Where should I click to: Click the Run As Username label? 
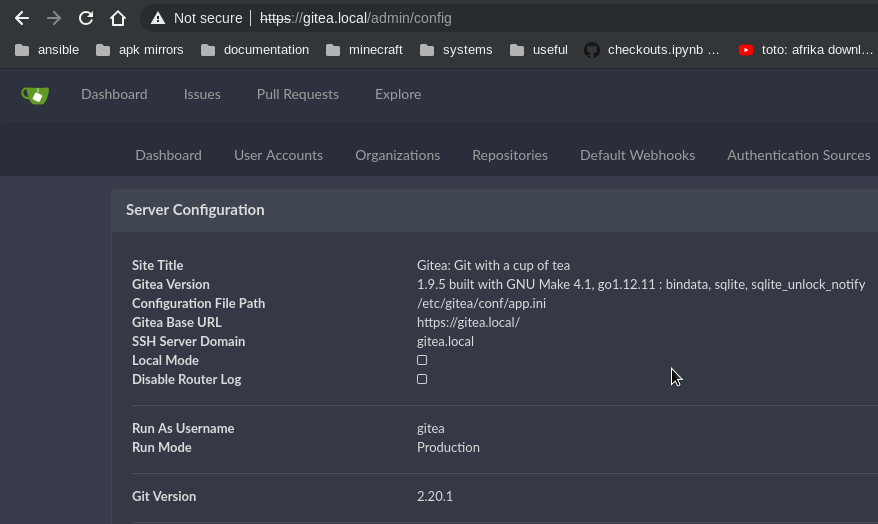(183, 428)
